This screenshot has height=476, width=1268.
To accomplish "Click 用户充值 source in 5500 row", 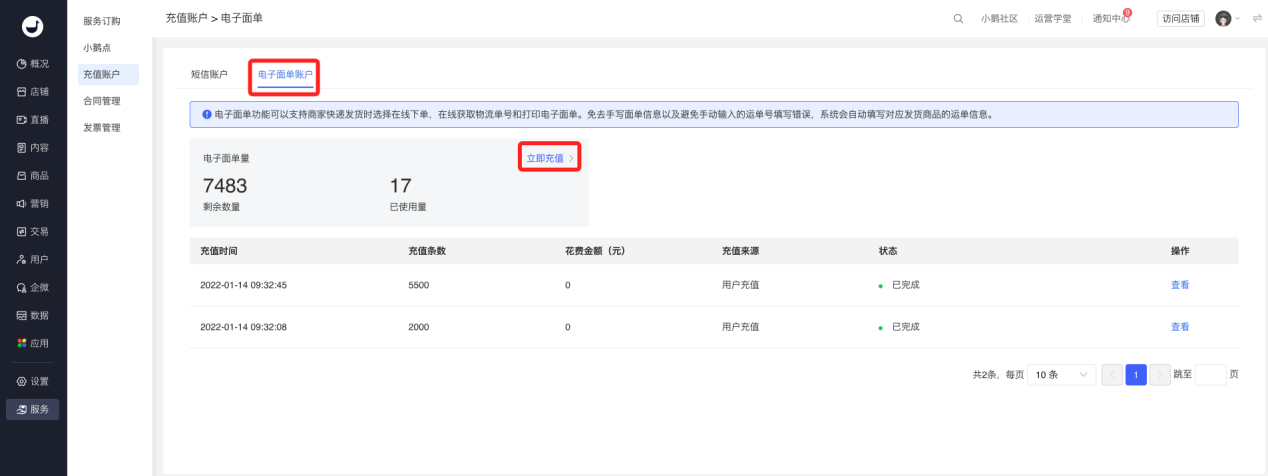I will coord(741,285).
